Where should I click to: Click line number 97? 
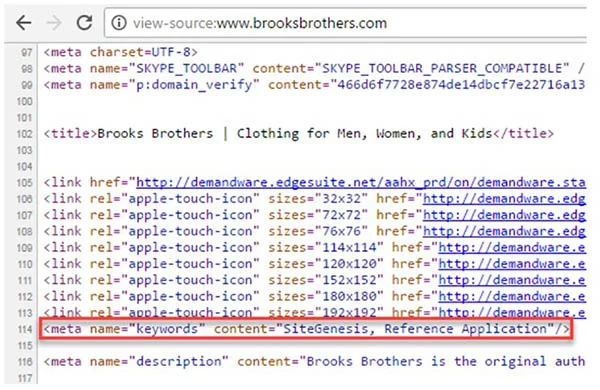coord(26,52)
